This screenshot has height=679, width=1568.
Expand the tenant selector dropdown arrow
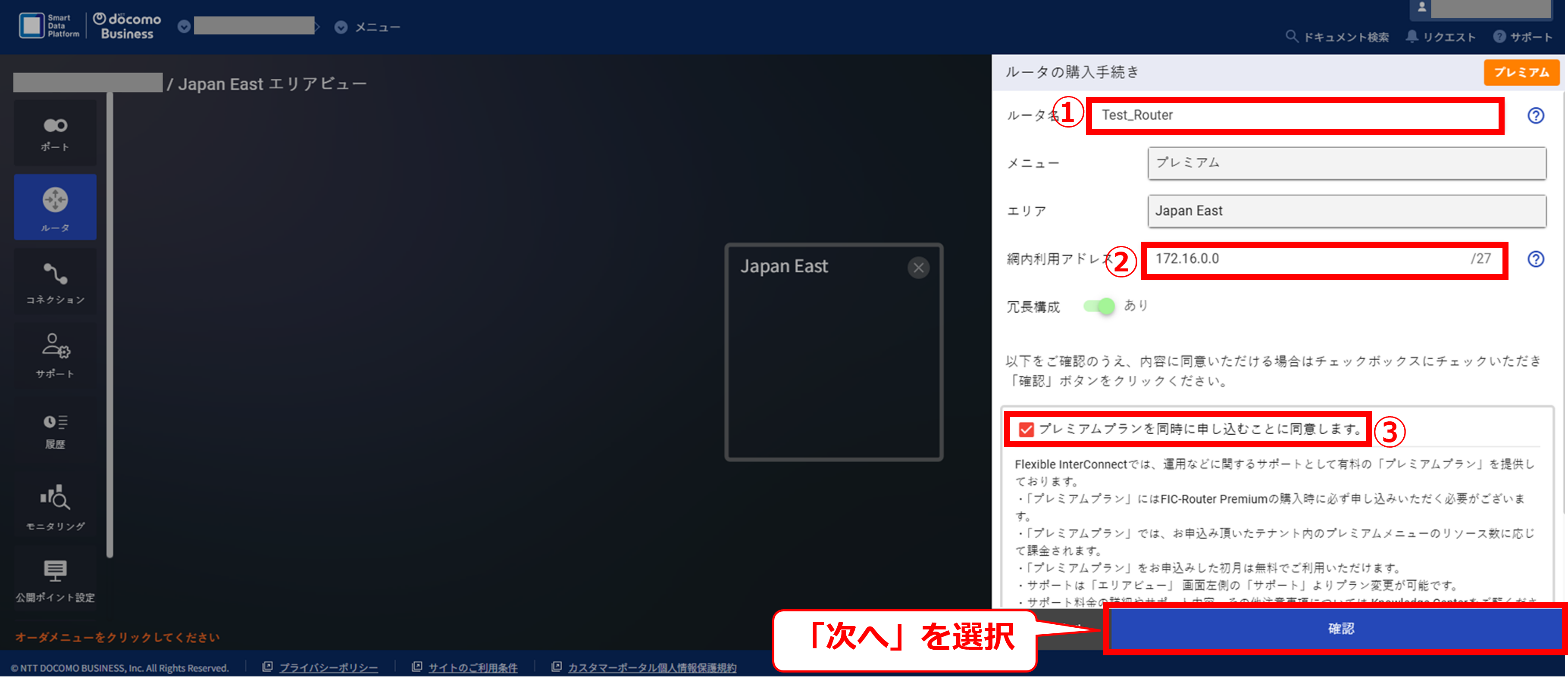point(184,27)
